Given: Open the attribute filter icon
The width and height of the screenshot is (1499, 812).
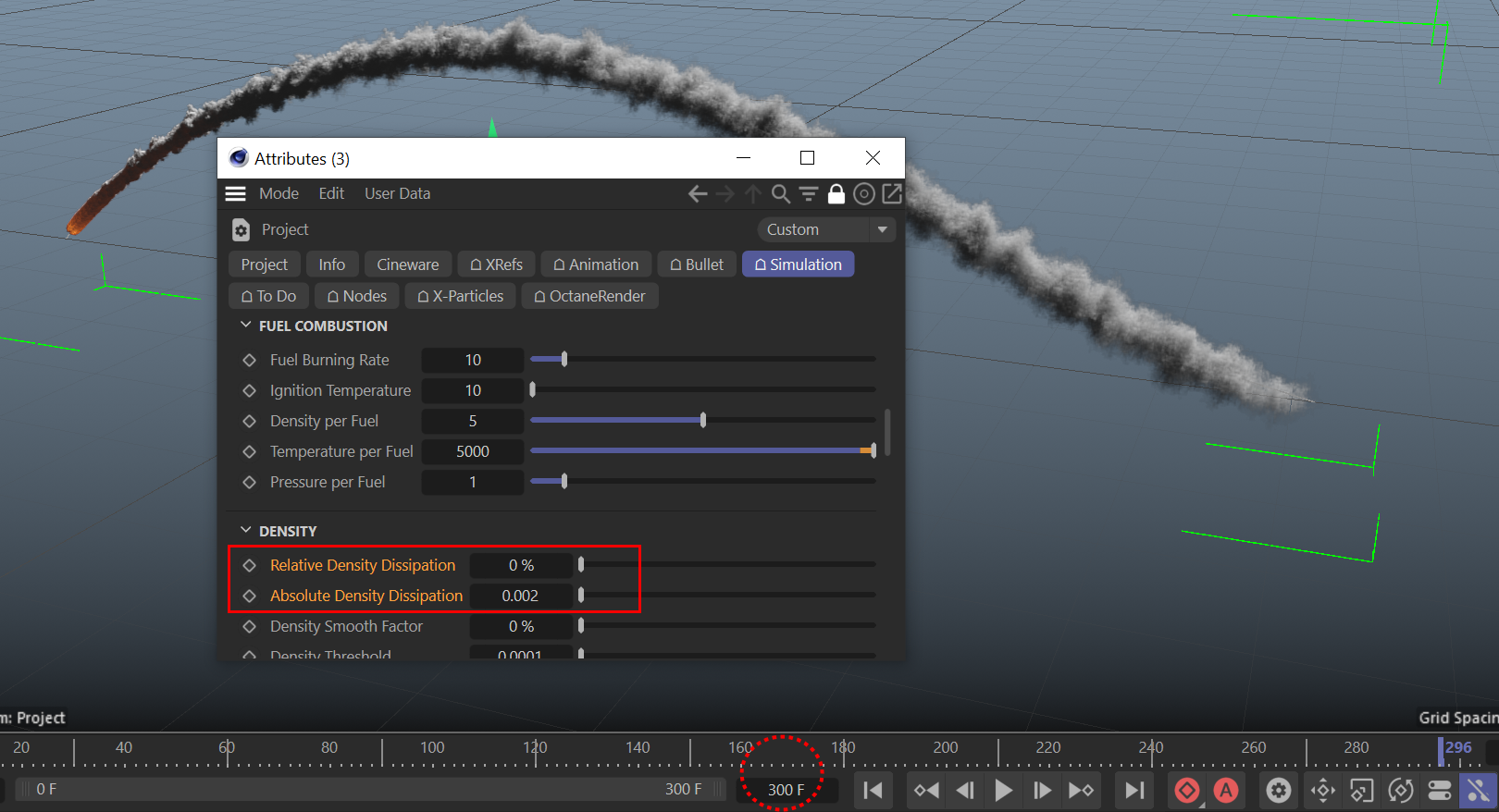Looking at the screenshot, I should coord(809,193).
